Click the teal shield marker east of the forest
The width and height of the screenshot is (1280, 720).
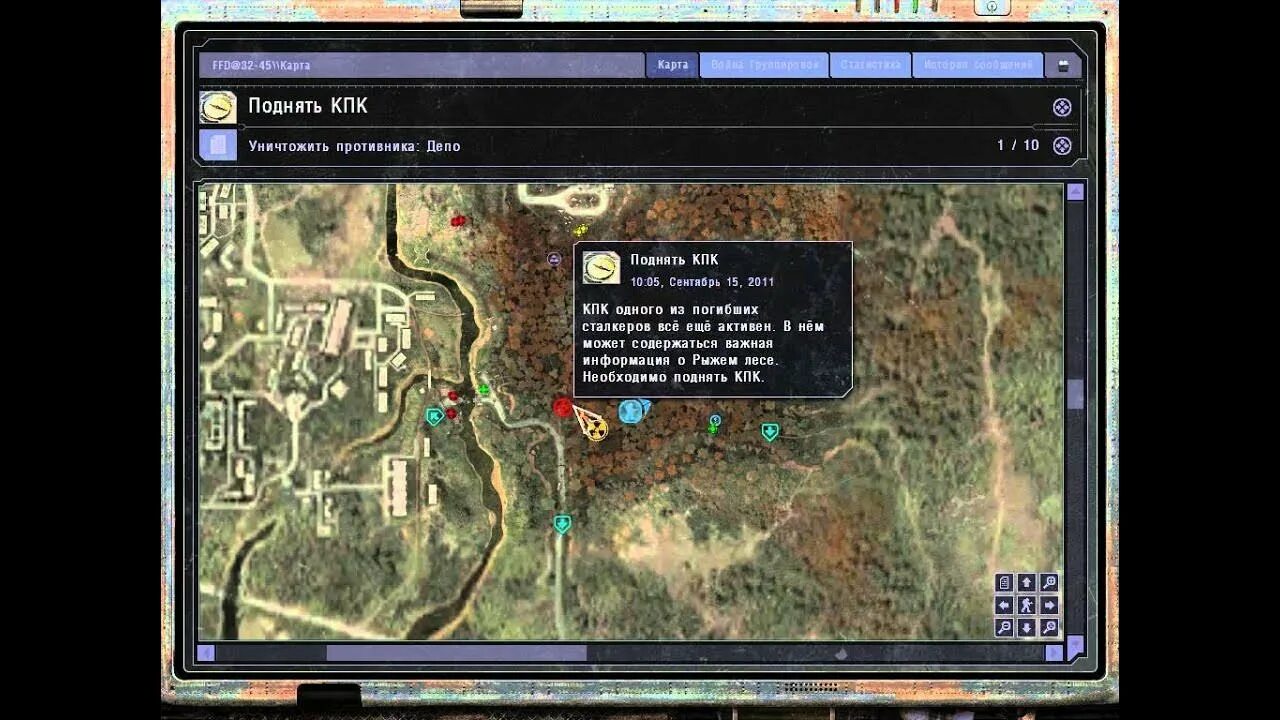point(770,431)
